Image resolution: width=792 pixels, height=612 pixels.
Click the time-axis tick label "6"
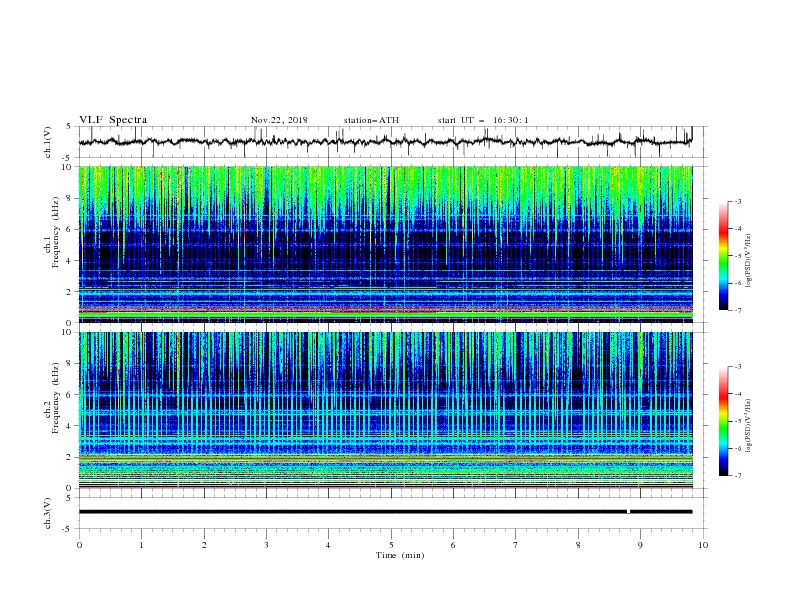tap(454, 545)
